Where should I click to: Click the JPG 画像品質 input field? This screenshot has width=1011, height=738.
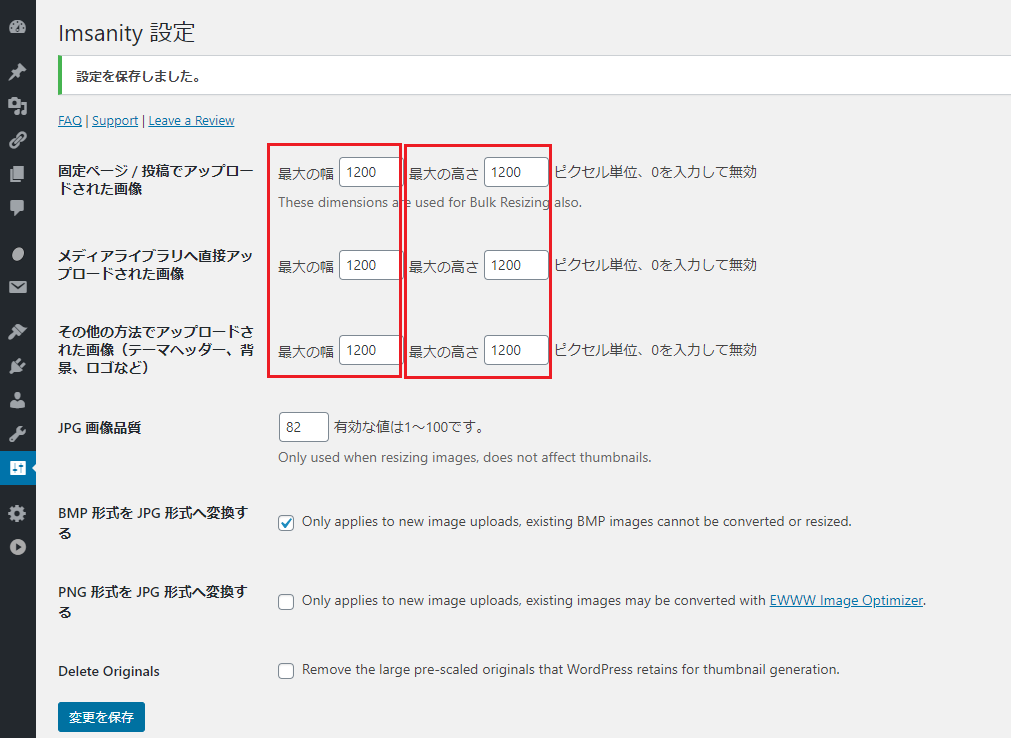tap(303, 427)
